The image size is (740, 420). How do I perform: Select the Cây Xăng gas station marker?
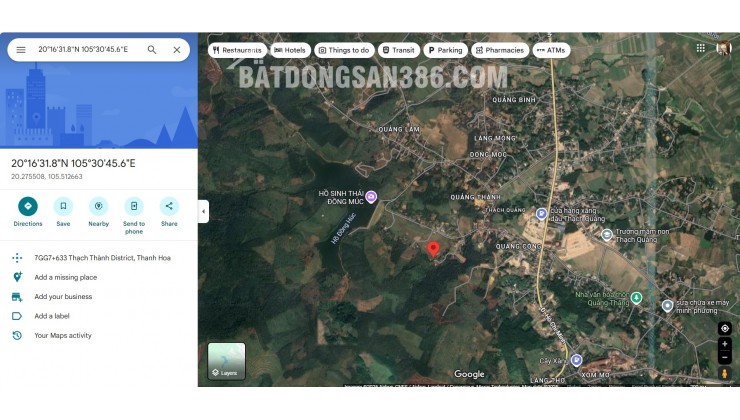576,361
